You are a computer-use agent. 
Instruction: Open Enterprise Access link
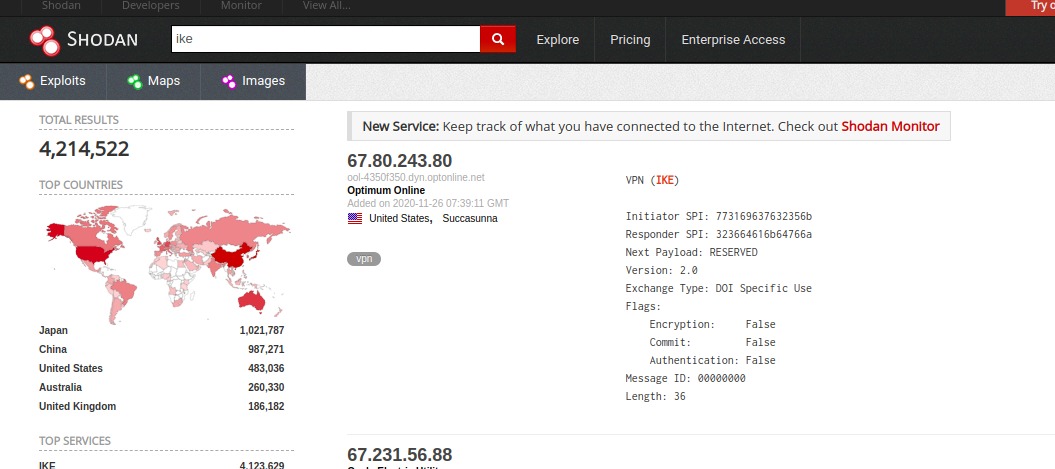(x=733, y=40)
